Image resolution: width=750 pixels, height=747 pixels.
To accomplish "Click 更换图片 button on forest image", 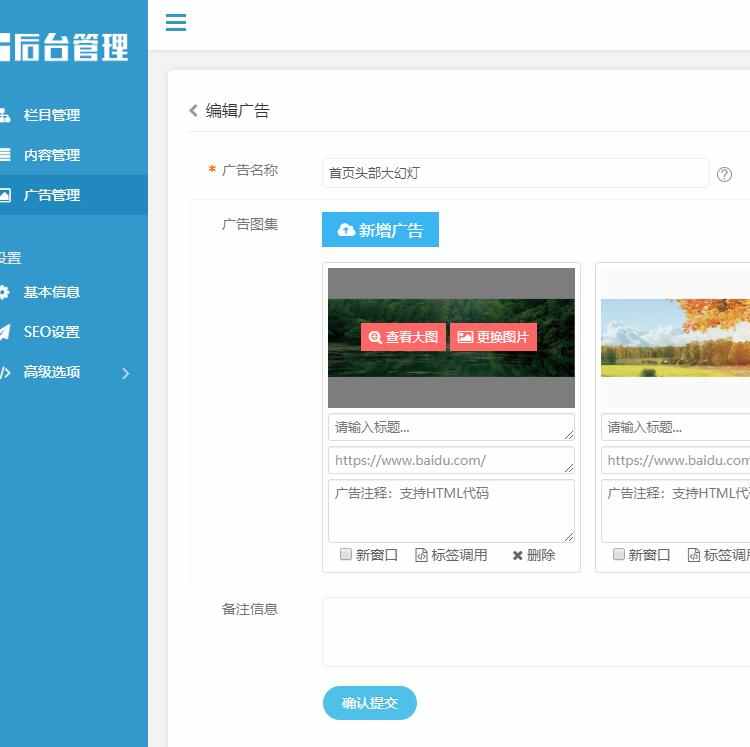I will point(493,337).
